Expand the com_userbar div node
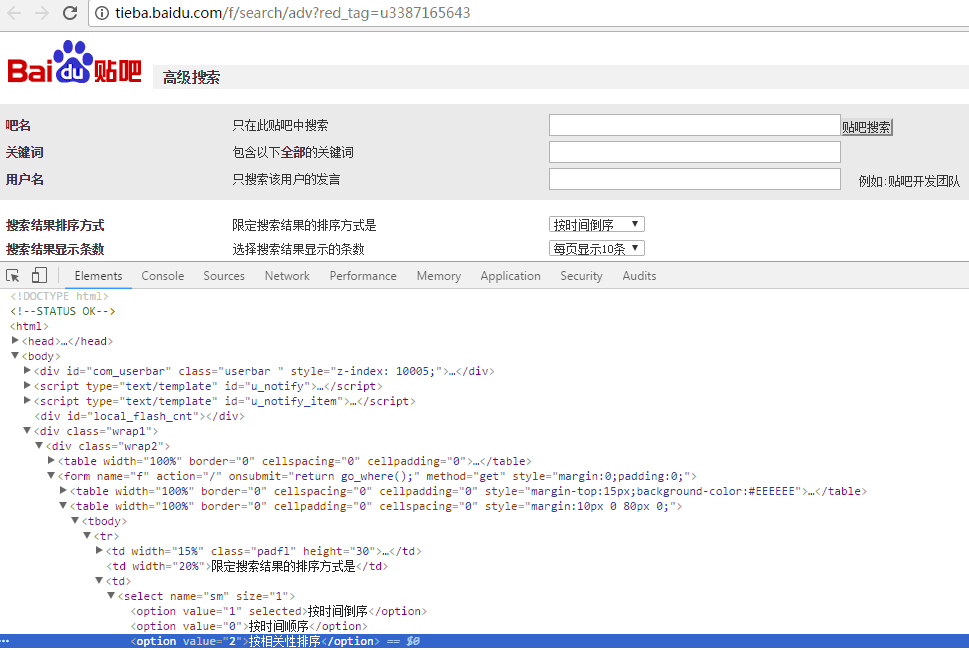 point(27,370)
